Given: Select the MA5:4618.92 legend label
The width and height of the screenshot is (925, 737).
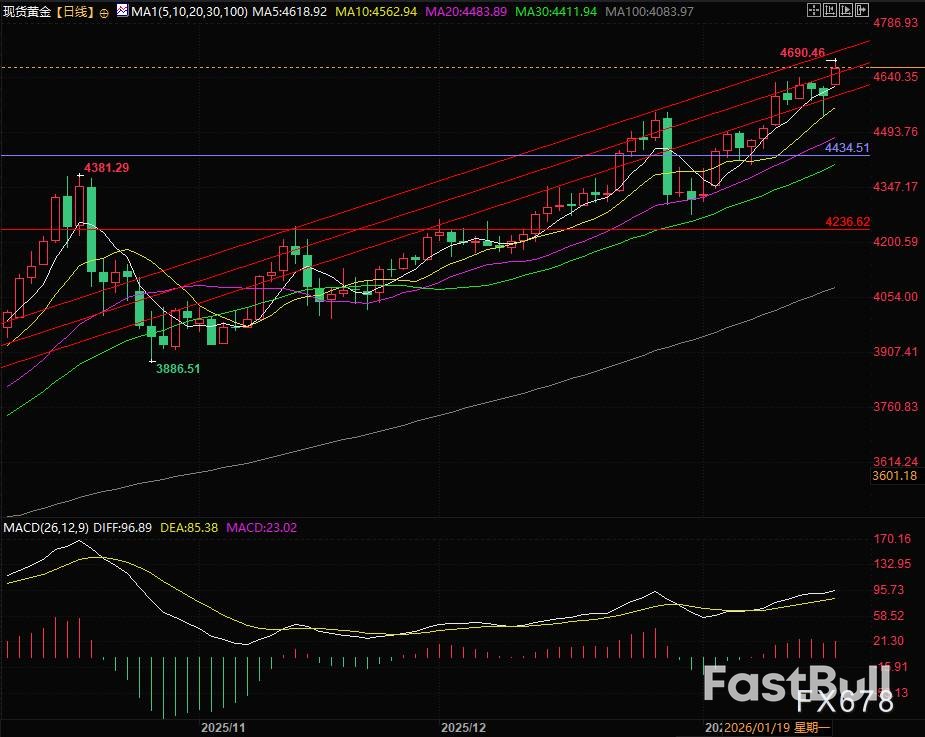Looking at the screenshot, I should (278, 11).
